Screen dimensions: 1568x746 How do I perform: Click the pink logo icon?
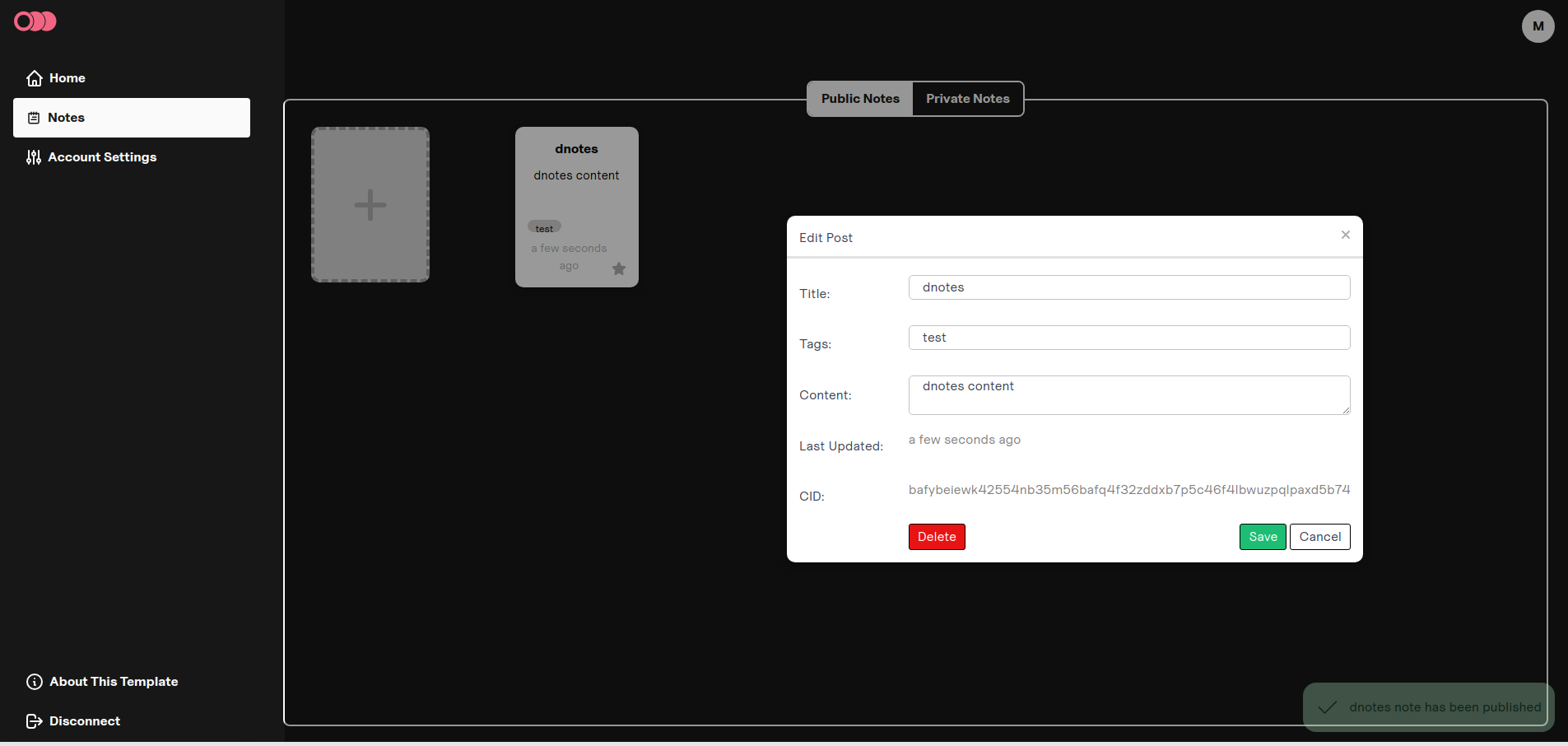tap(35, 21)
